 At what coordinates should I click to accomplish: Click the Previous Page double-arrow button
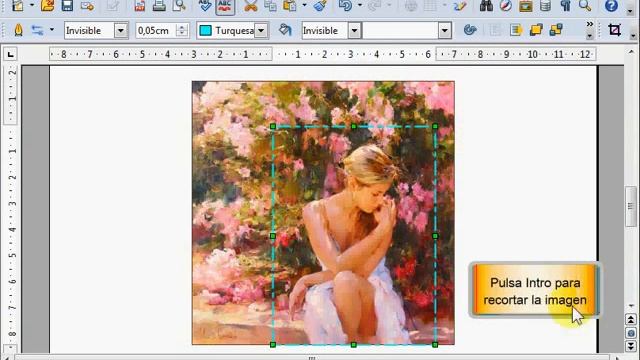click(x=631, y=320)
